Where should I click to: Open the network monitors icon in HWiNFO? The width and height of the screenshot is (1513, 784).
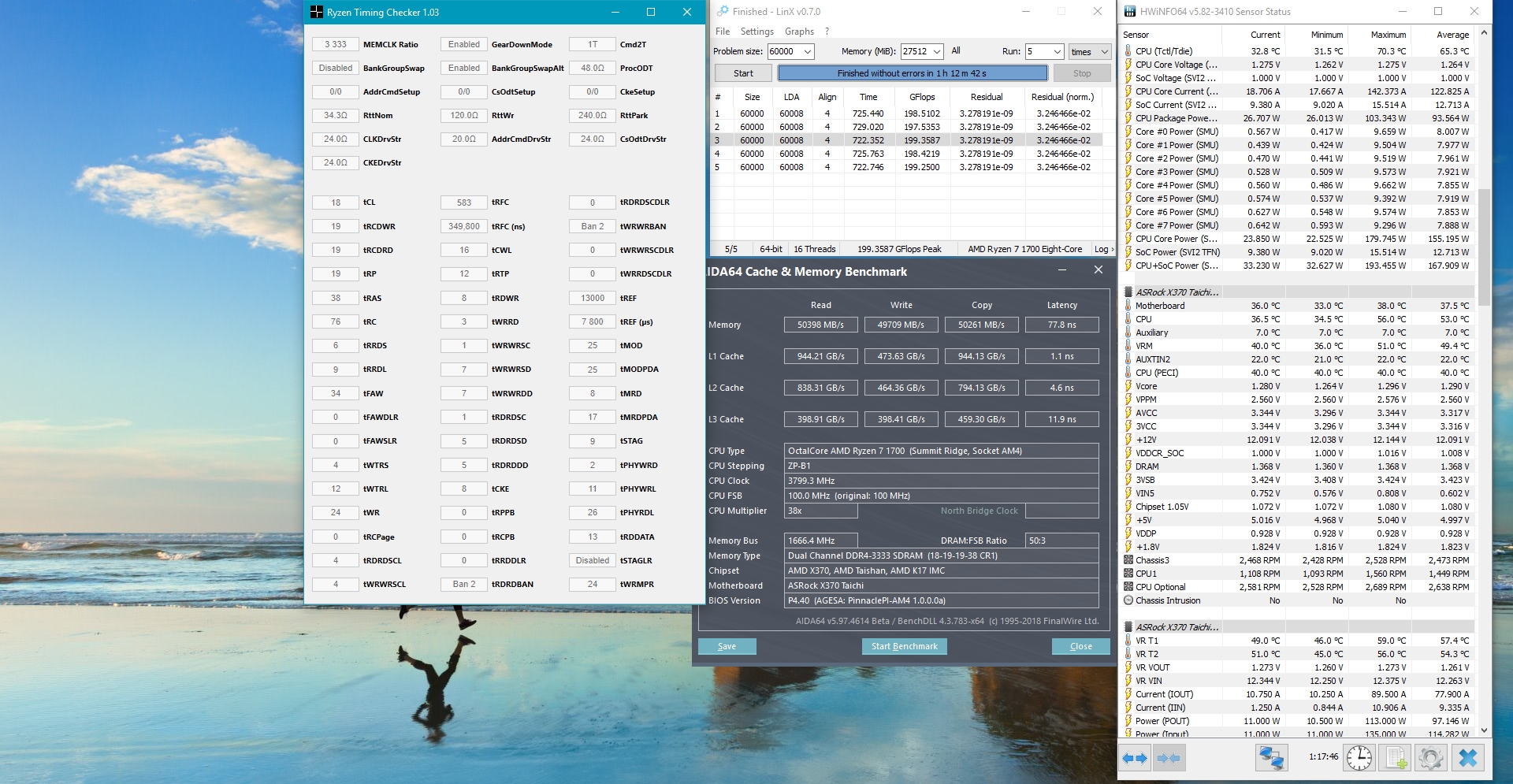pos(1271,758)
